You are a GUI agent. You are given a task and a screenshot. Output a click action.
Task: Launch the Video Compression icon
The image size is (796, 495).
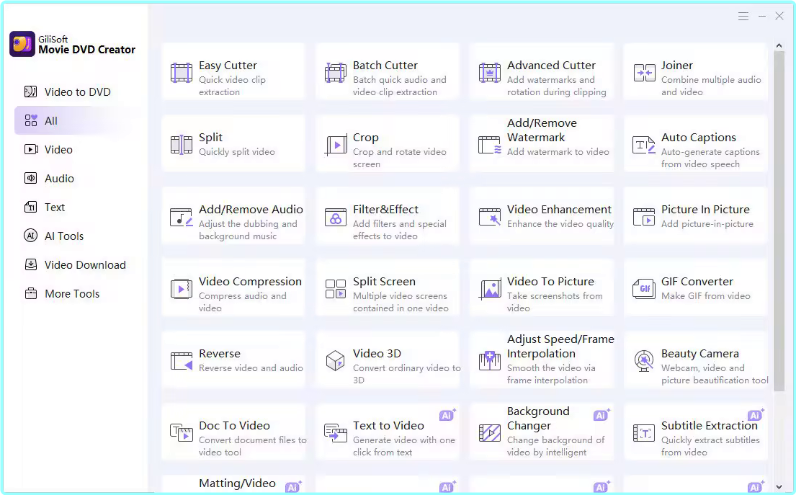click(x=181, y=289)
